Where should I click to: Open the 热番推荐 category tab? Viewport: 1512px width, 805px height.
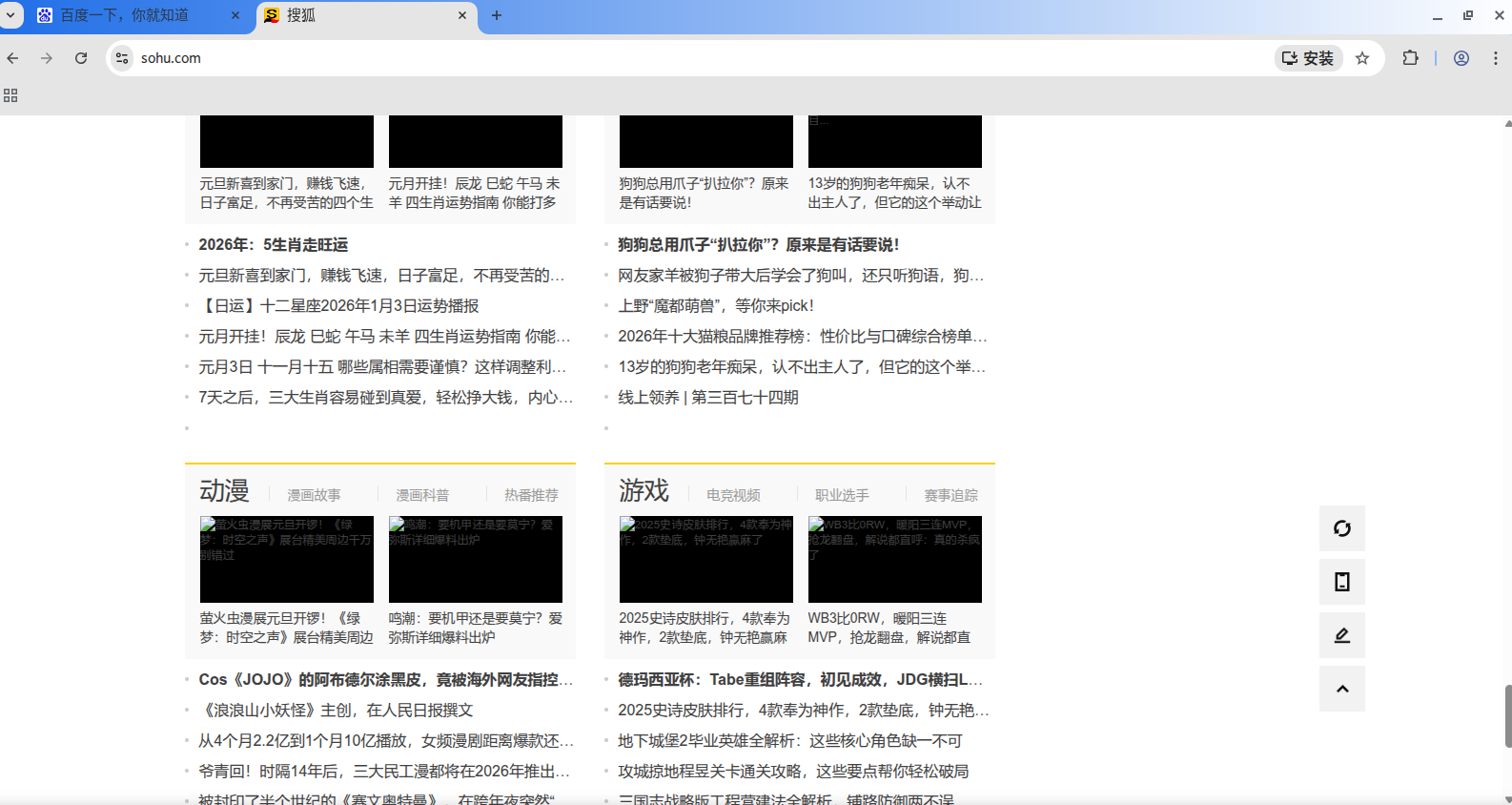[x=531, y=495]
